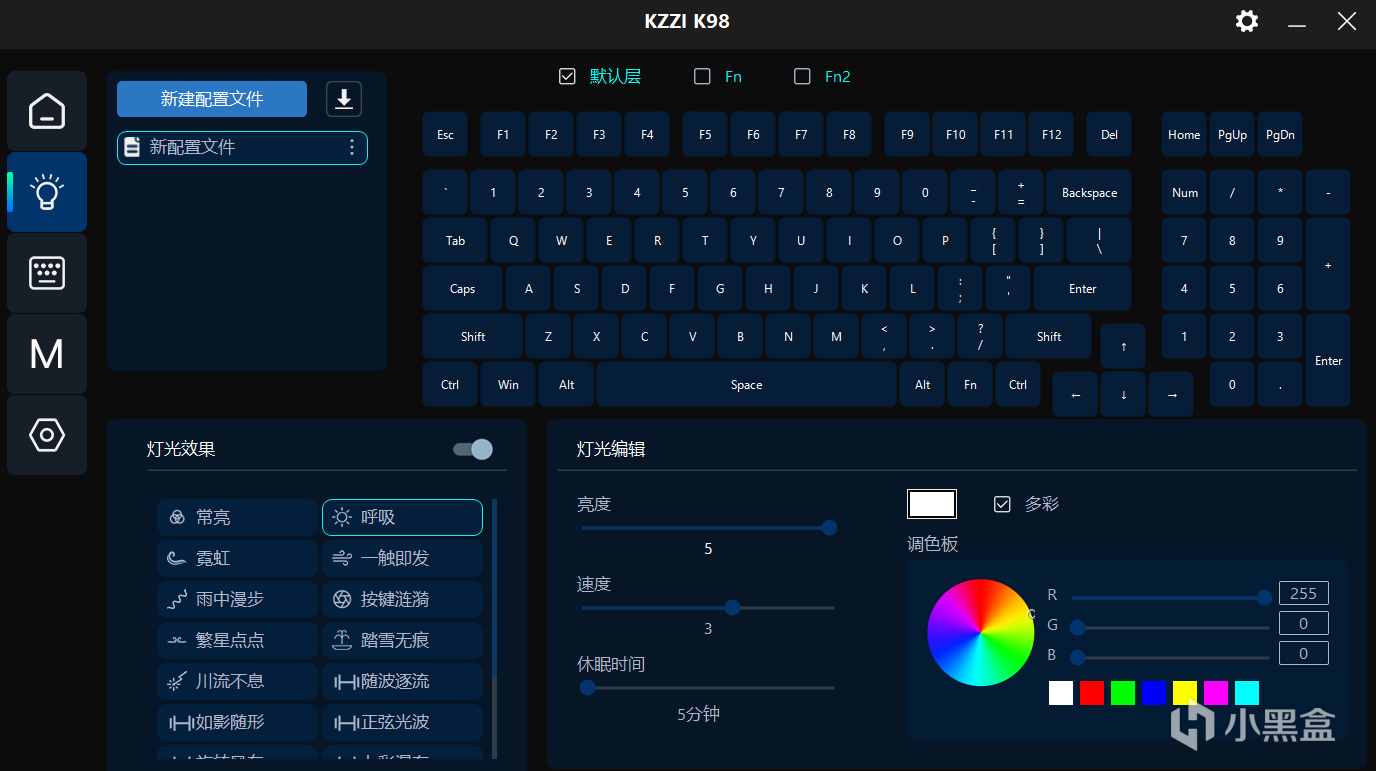Viewport: 1376px width, 771px height.
Task: Uncheck the 多彩 multicolor checkbox
Action: click(x=1002, y=504)
